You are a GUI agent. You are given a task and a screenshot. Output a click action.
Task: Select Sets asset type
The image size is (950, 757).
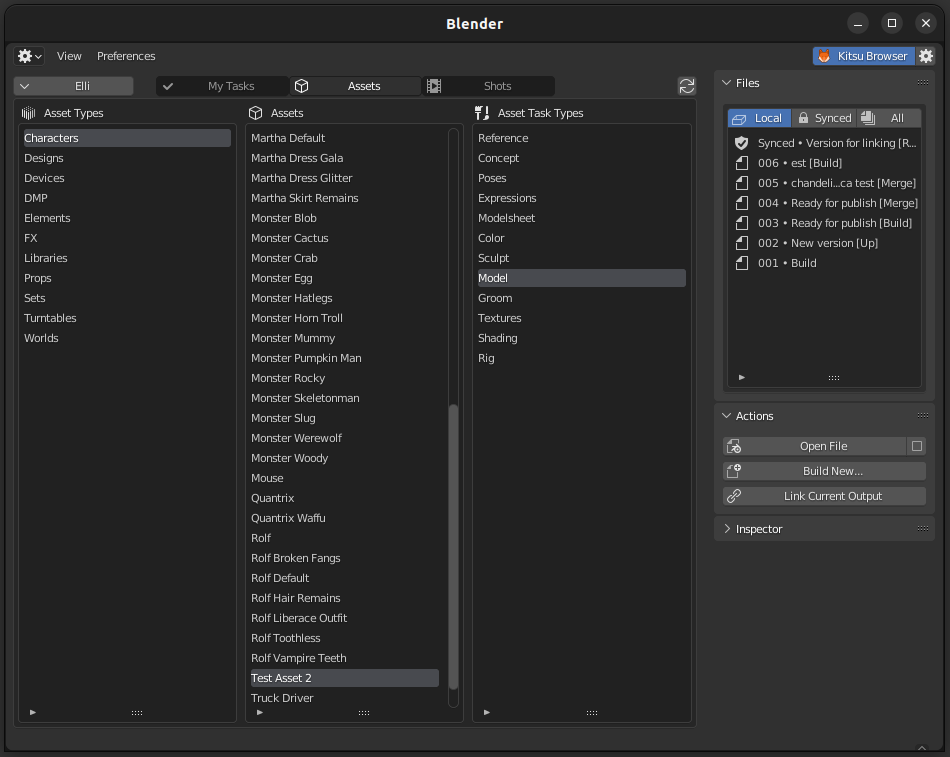coord(127,298)
